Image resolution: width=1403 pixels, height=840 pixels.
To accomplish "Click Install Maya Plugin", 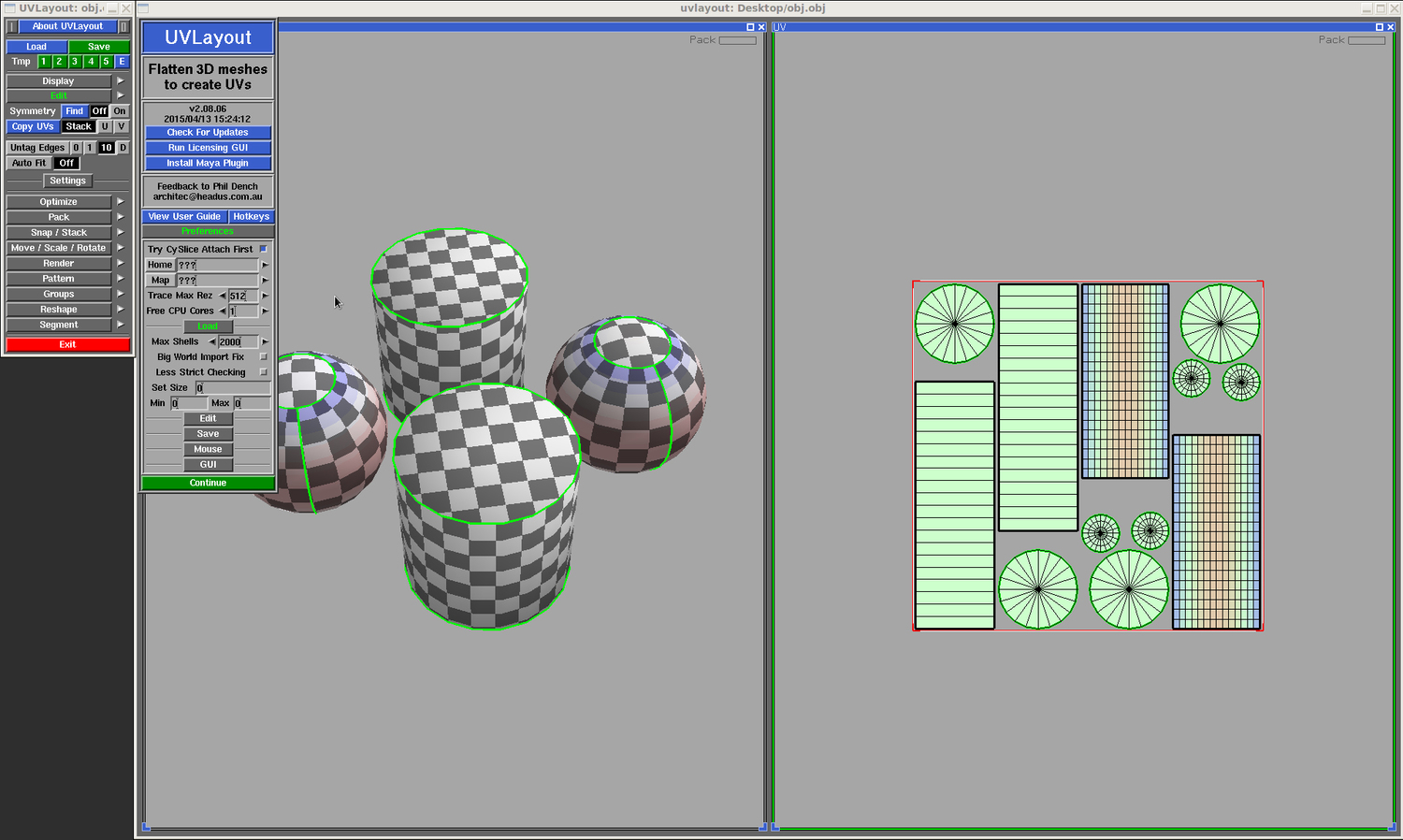I will (x=208, y=163).
